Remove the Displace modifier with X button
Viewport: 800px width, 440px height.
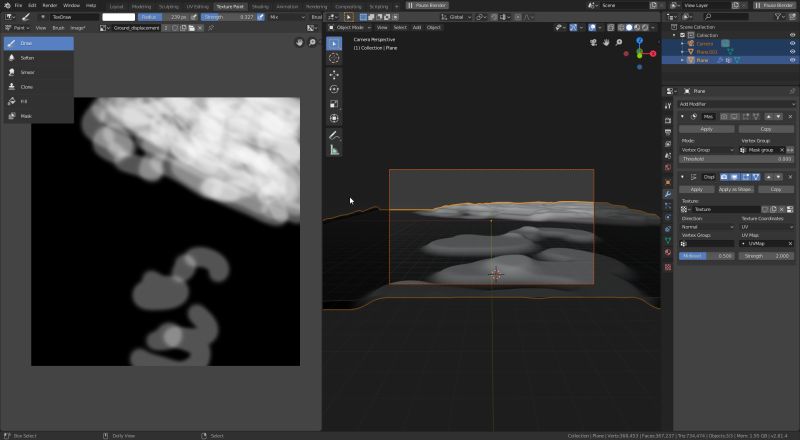pos(790,177)
